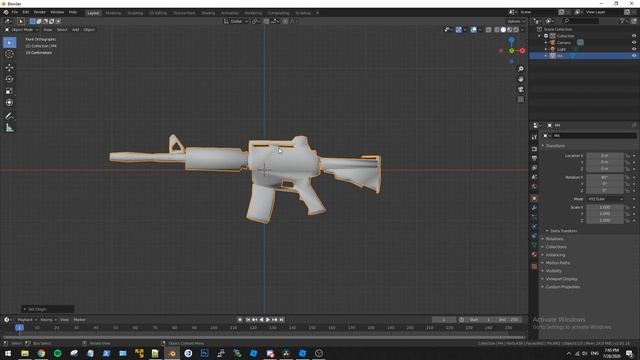This screenshot has height=360, width=640.
Task: Open the Render properties tab
Action: pyautogui.click(x=534, y=149)
